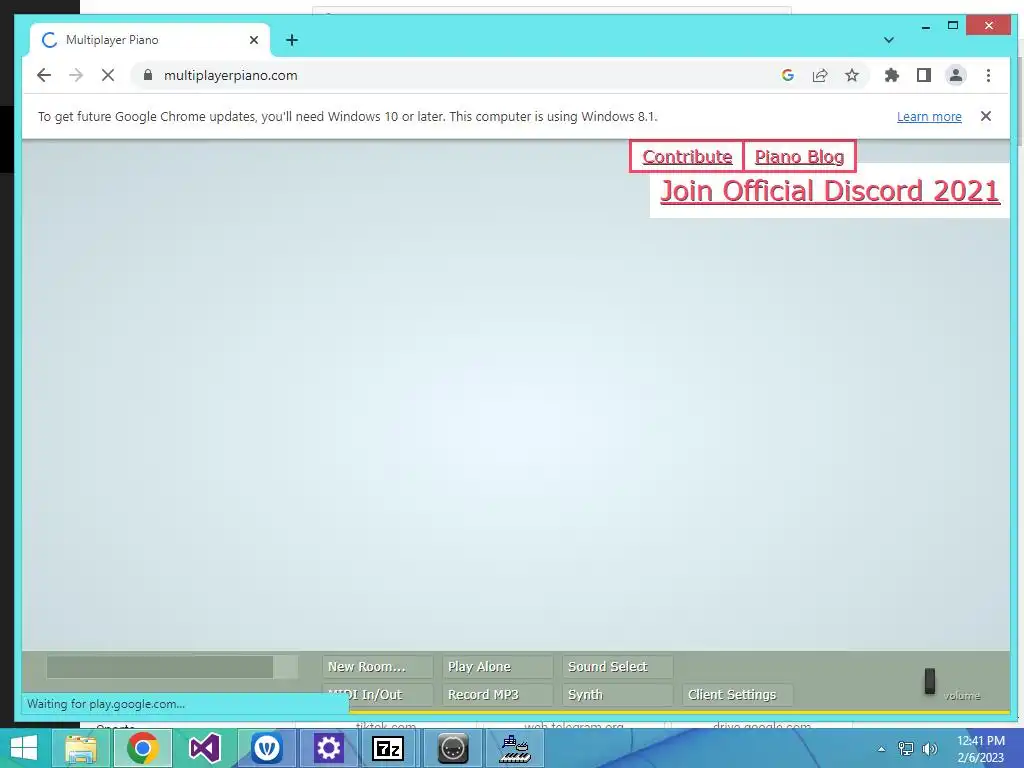This screenshot has height=768, width=1024.
Task: Stop loading the page
Action: (108, 75)
